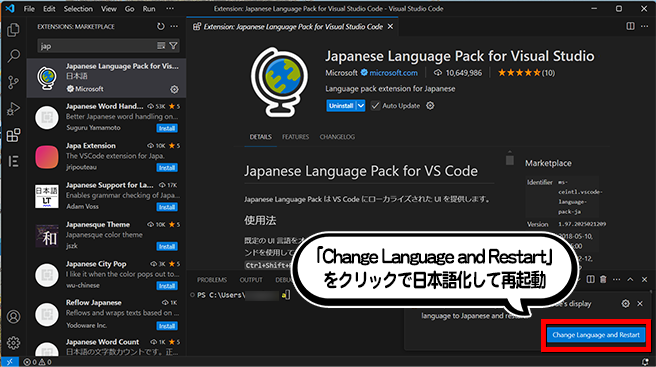Switch to the OUTPUT panel tab
This screenshot has width=656, height=367.
[251, 280]
